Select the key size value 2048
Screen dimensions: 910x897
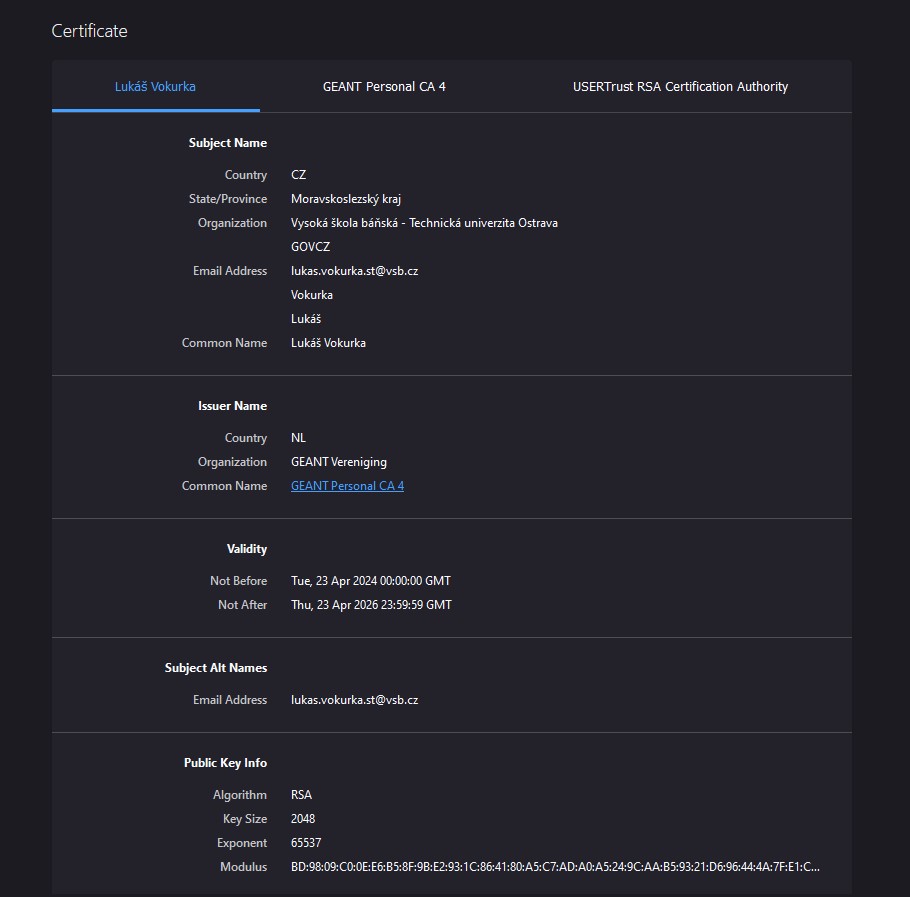coord(303,819)
